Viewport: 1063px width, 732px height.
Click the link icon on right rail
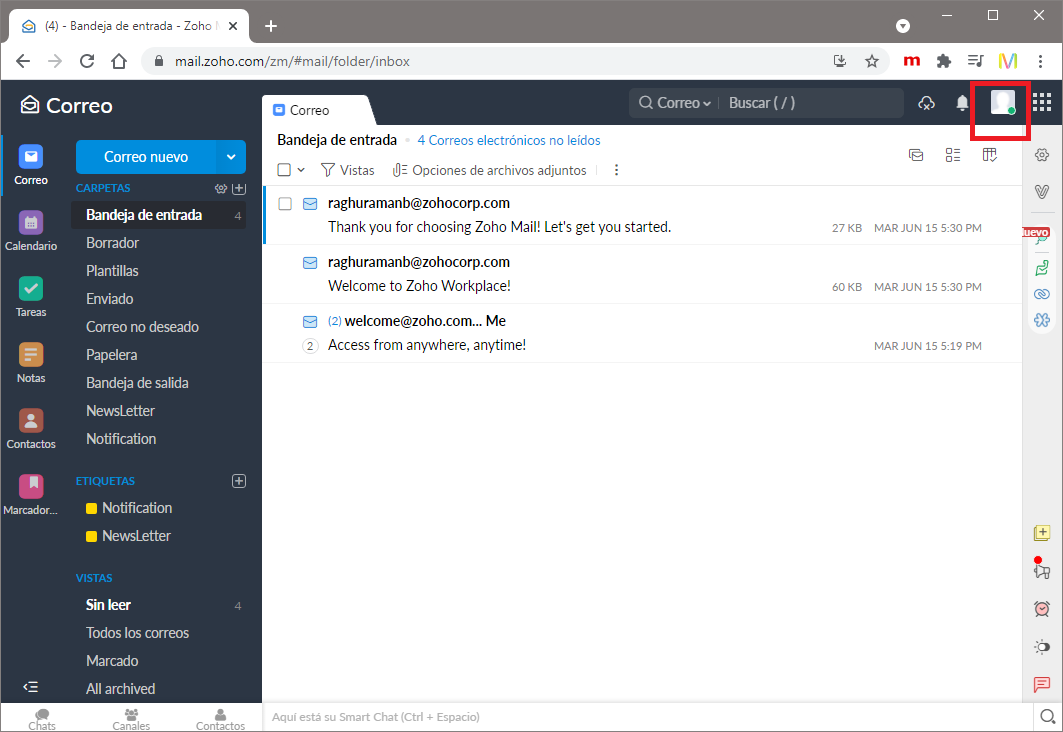1042,294
